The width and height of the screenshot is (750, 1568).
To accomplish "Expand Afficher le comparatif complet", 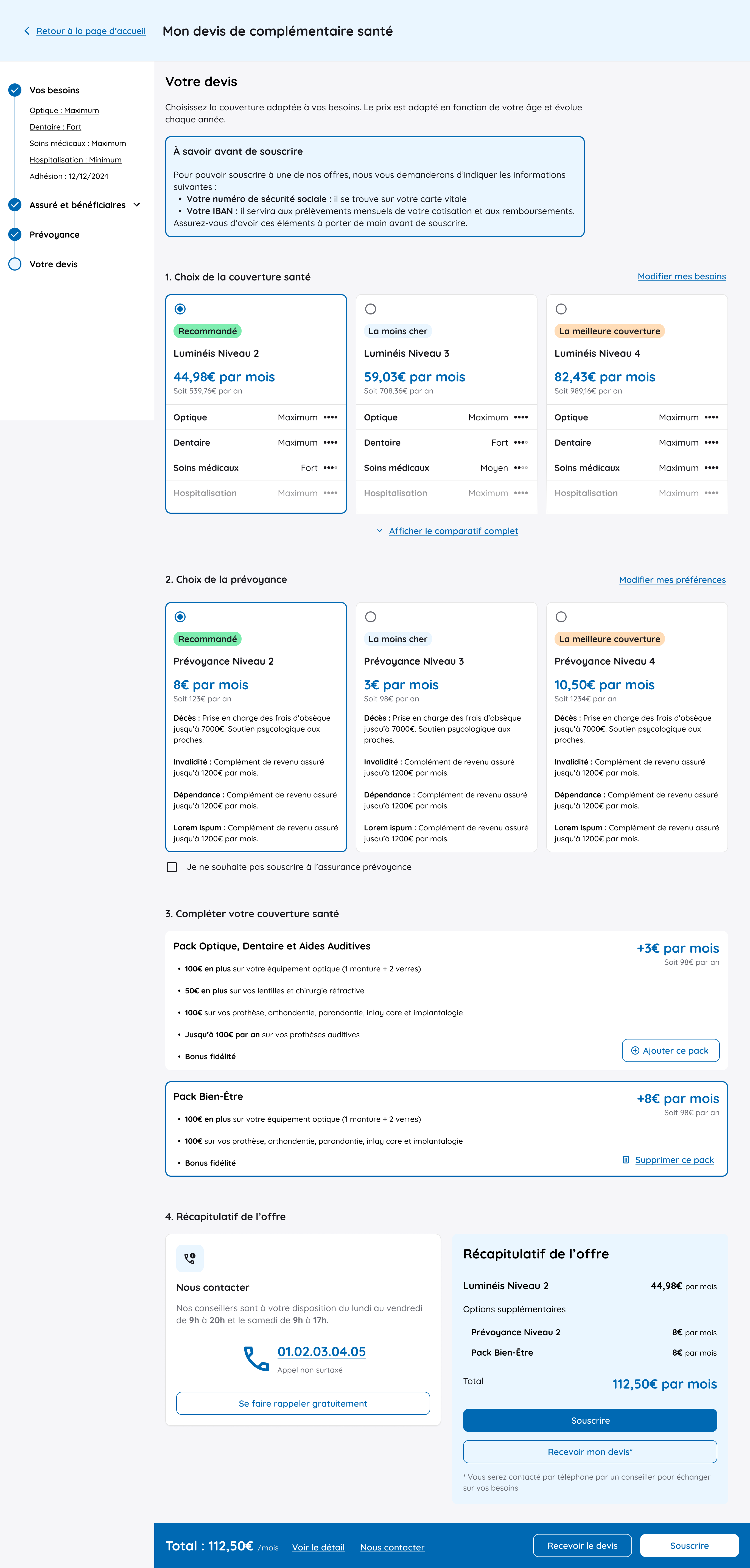I will click(454, 531).
